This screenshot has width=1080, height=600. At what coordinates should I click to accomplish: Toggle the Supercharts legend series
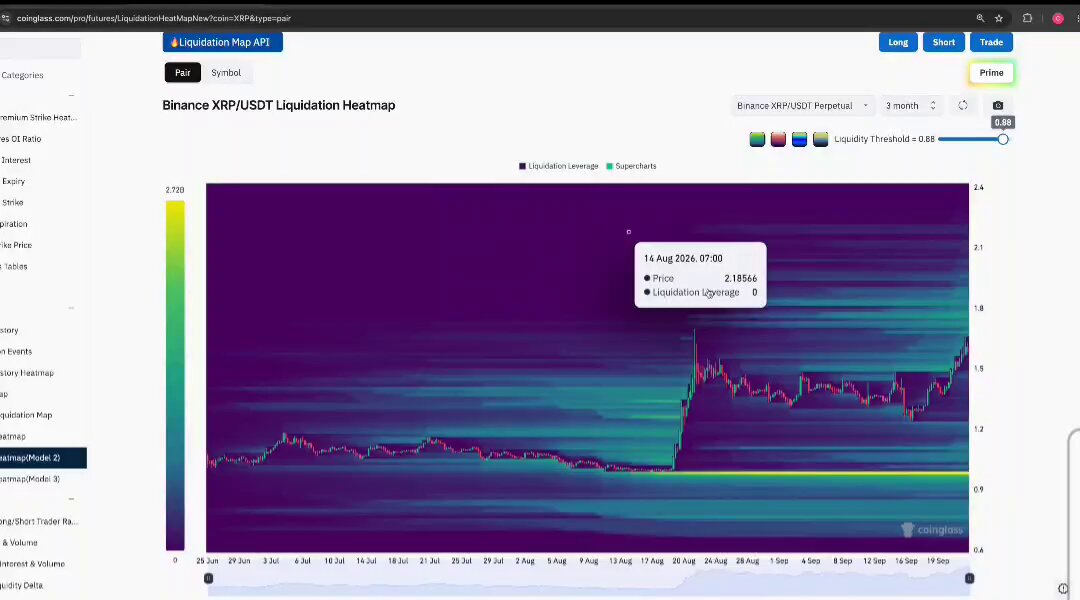(x=631, y=166)
